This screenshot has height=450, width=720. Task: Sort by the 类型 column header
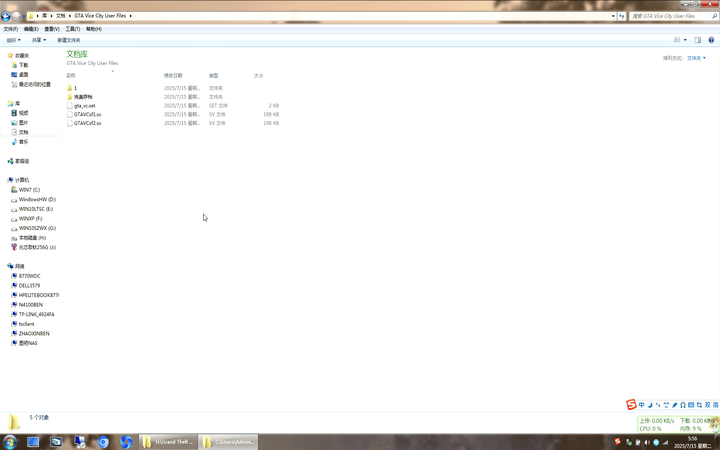click(x=214, y=75)
